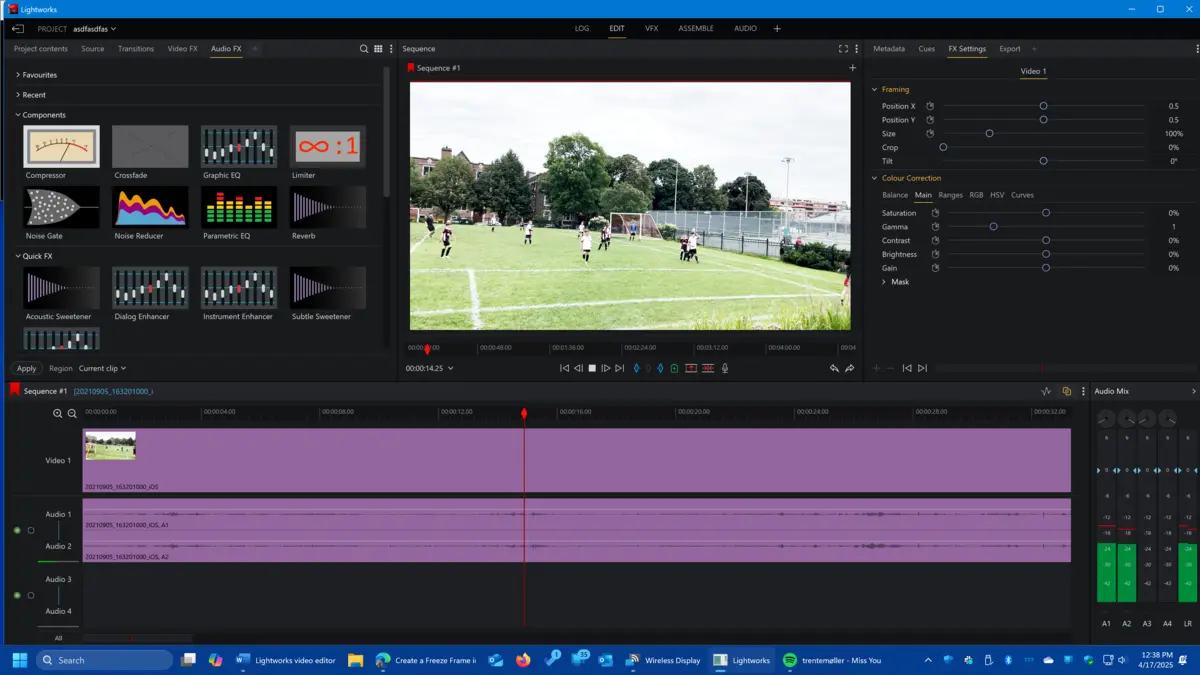Click the video clip thumbnail on the timeline
The width and height of the screenshot is (1200, 675).
click(109, 447)
